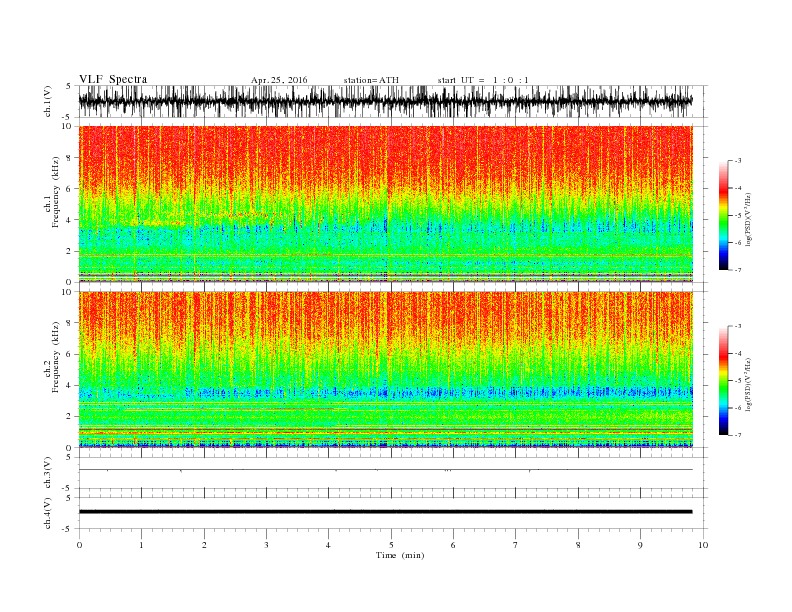This screenshot has height=612, width=792.
Task: Click the "3" minute label on time axis
Action: (266, 545)
